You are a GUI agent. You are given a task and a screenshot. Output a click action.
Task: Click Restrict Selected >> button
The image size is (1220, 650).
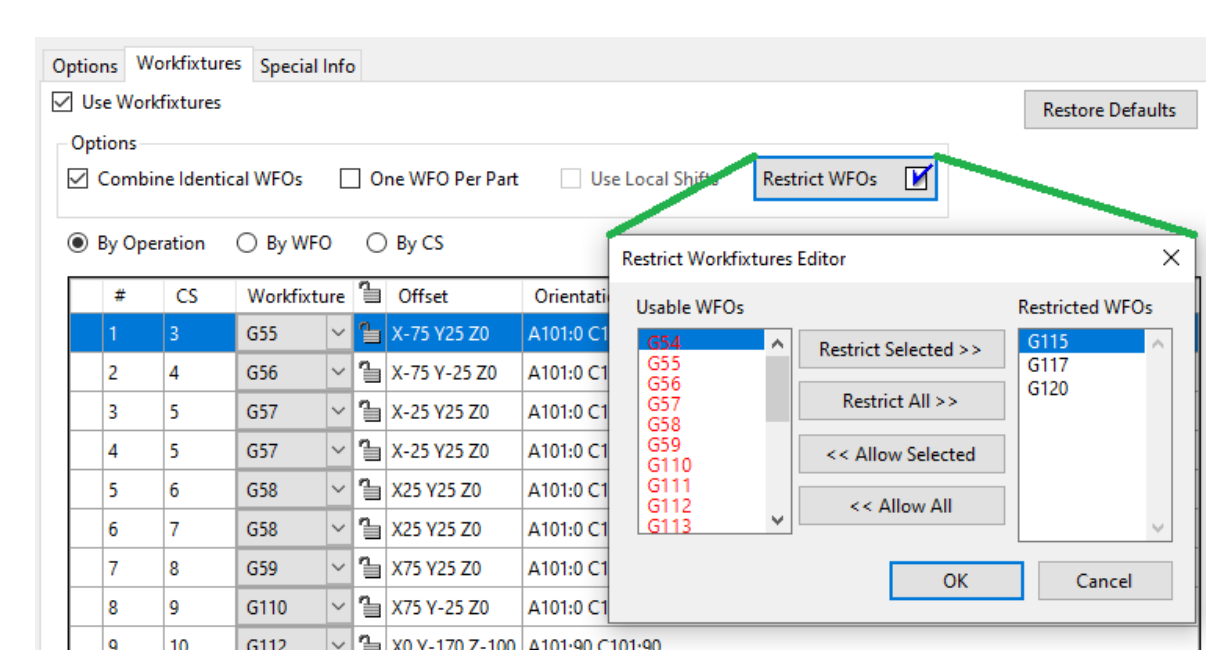point(901,349)
